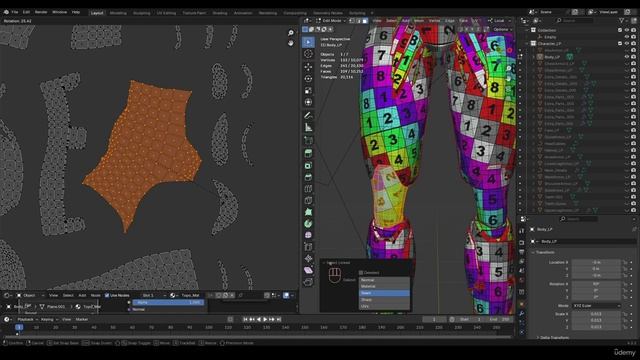Click the Alpha value slider
Screen dimensions: 640x360
168,302
